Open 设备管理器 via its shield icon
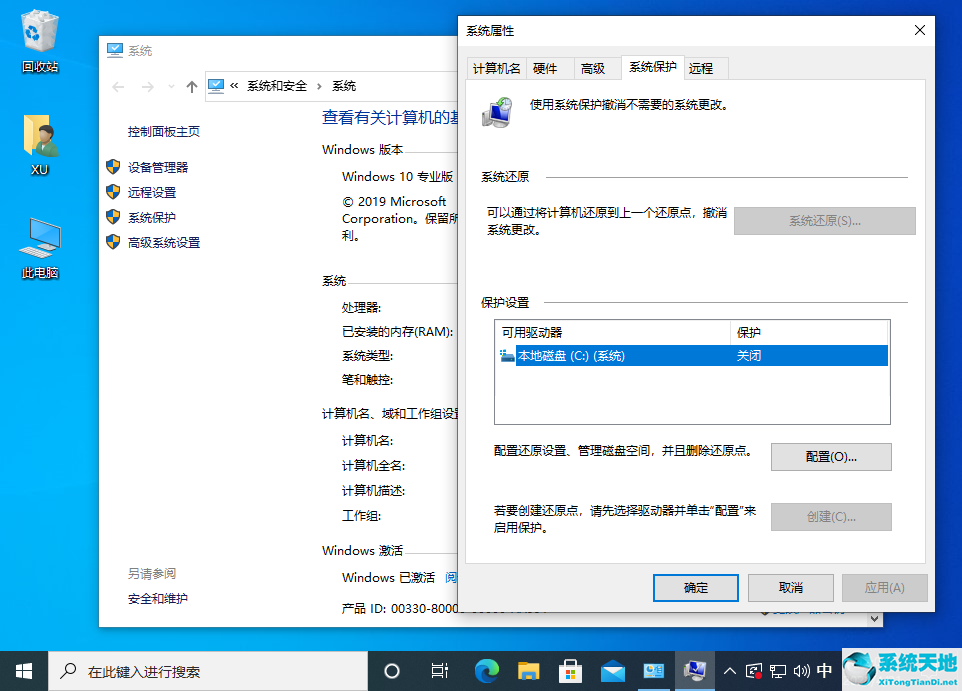The width and height of the screenshot is (962, 691). 111,167
